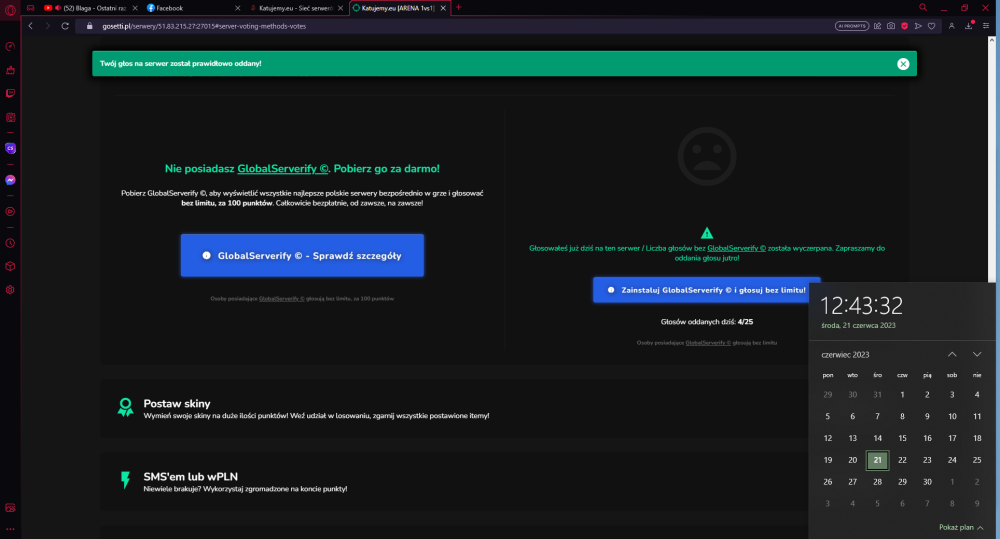1000x539 pixels.
Task: Click GlobalServerify Sprawdź szczegóły button
Action: click(302, 255)
